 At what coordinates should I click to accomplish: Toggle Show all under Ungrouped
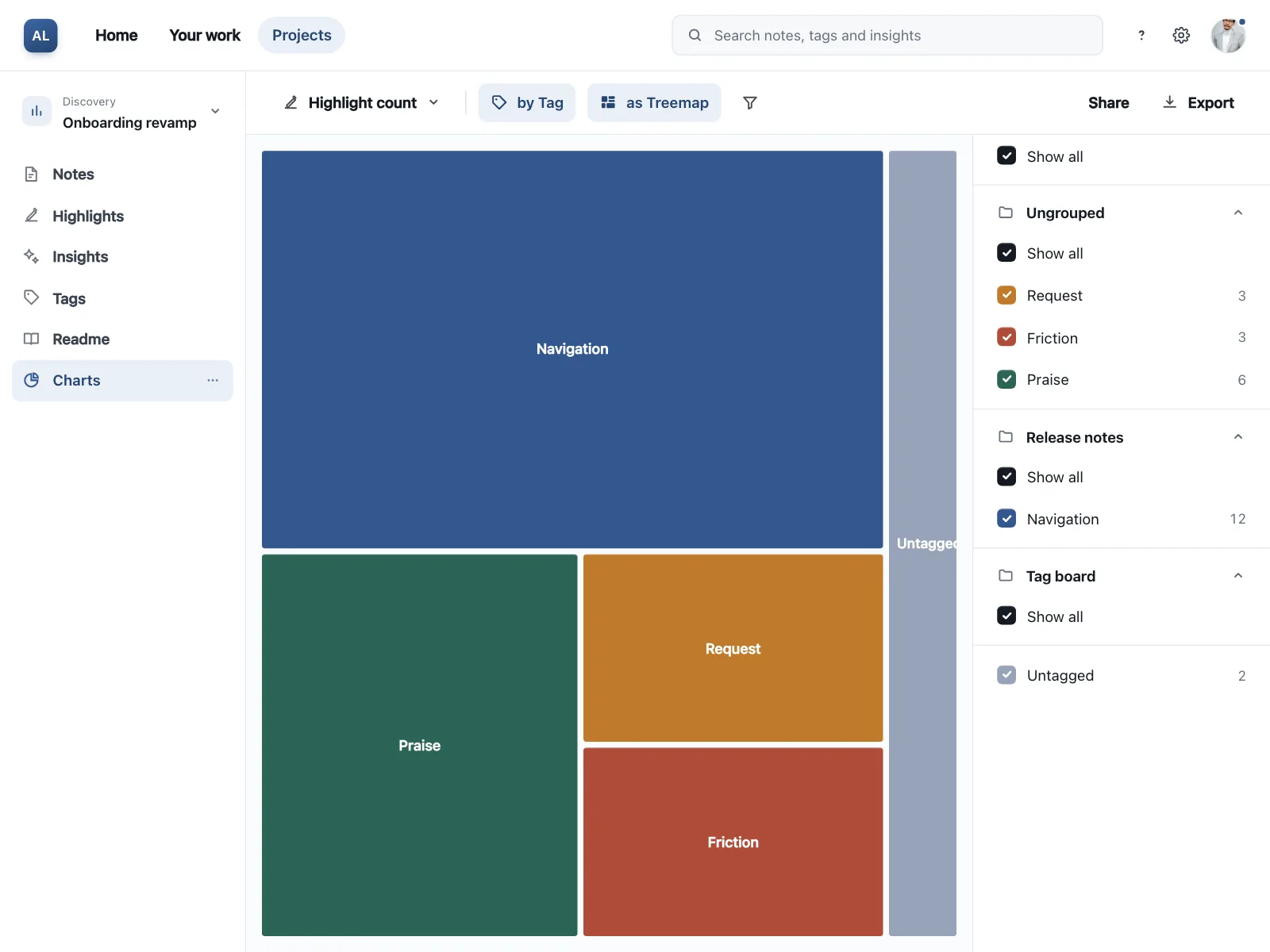tap(1006, 252)
